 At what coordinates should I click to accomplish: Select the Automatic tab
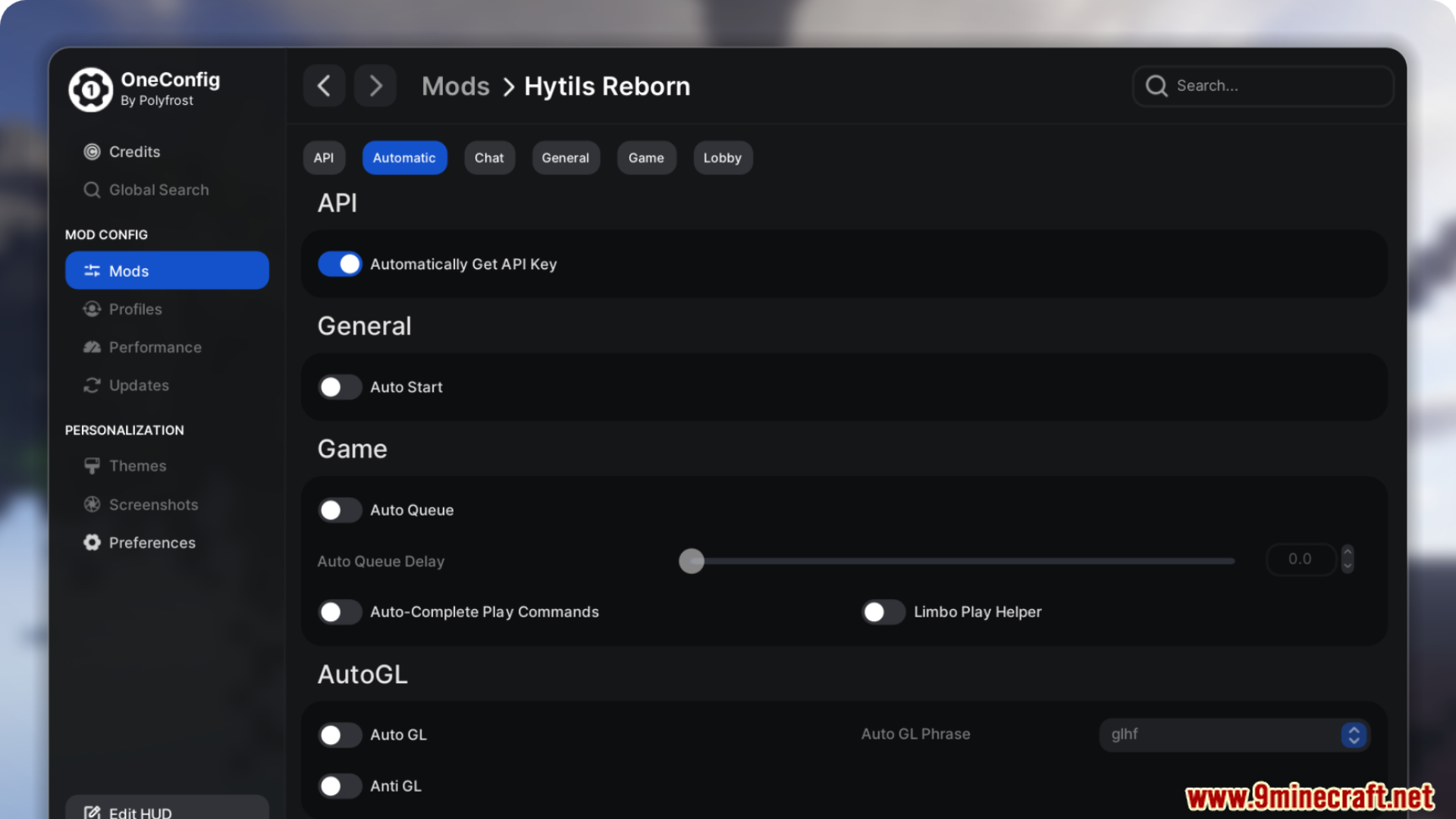click(404, 158)
